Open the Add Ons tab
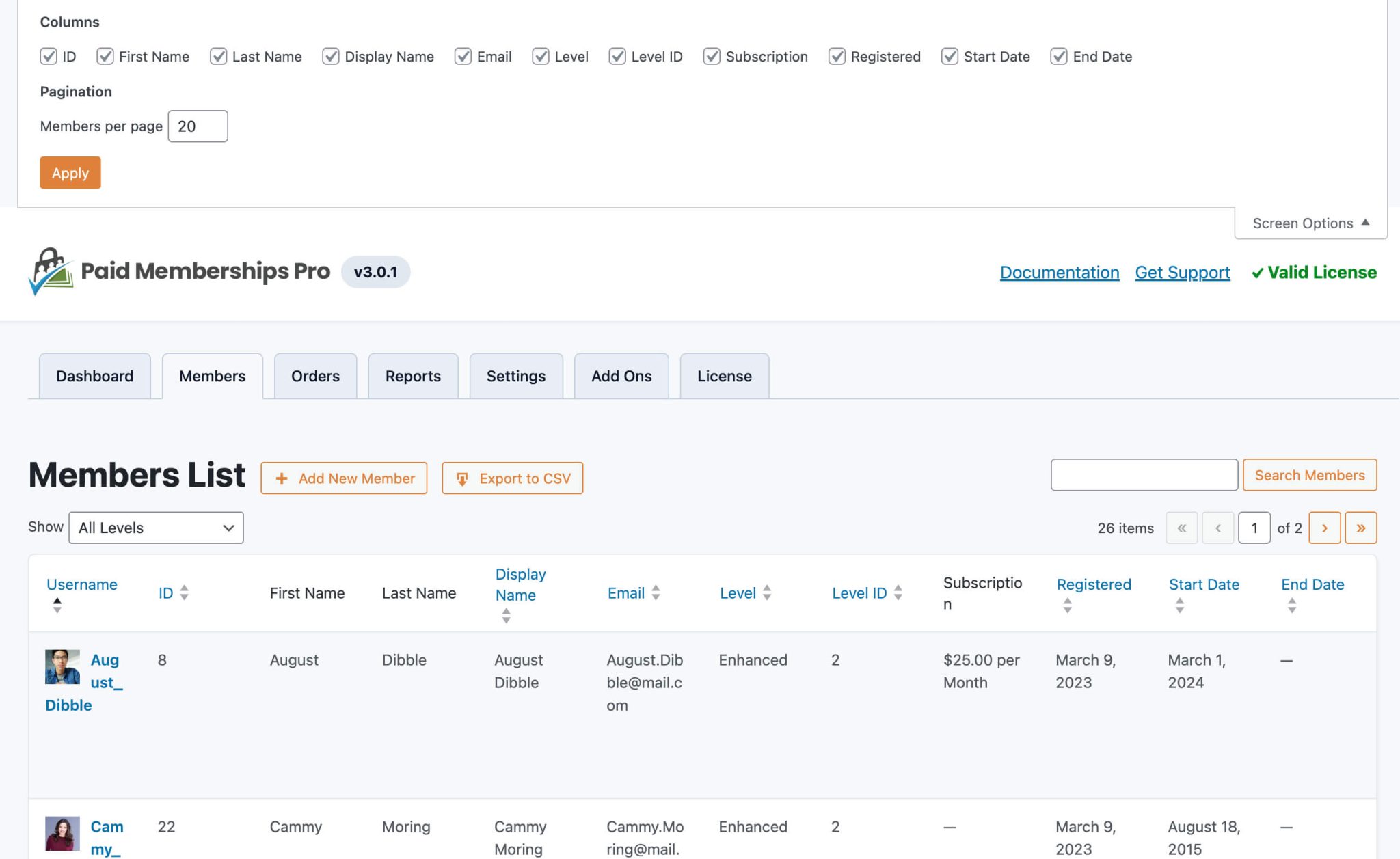The width and height of the screenshot is (1400, 859). point(621,376)
